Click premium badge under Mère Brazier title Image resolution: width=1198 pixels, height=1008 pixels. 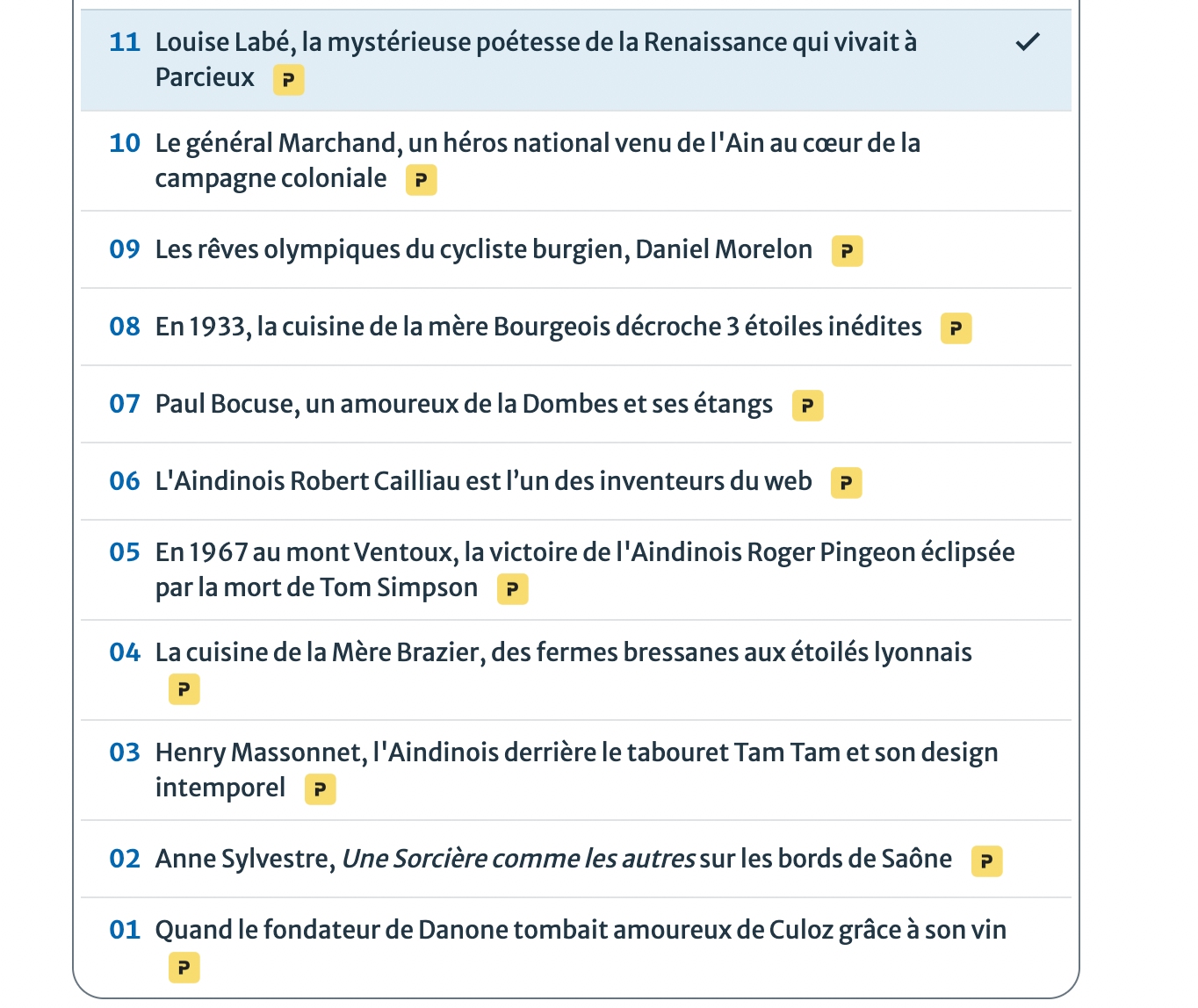[184, 689]
